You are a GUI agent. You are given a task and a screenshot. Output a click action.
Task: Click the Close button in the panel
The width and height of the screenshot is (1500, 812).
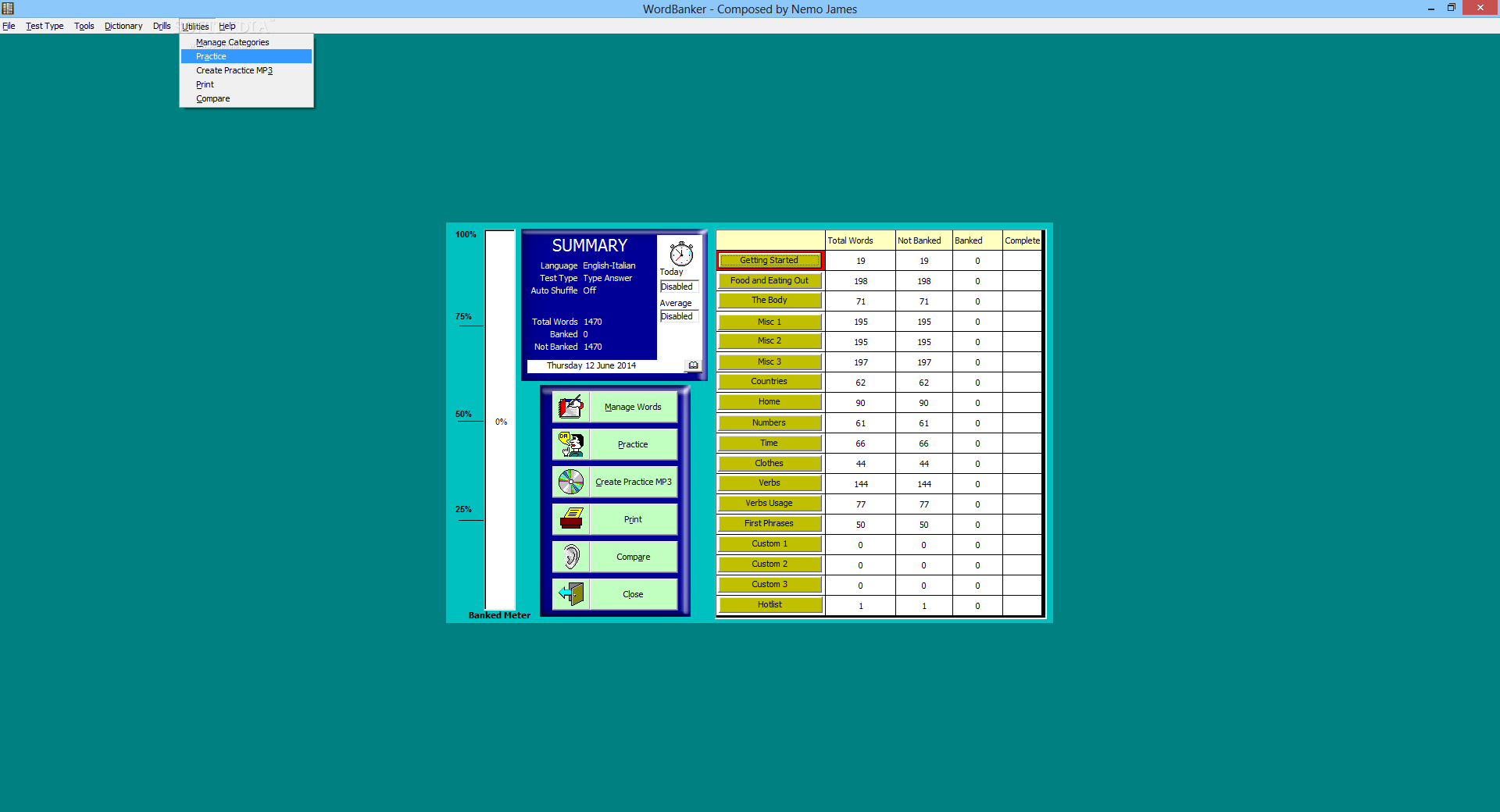pyautogui.click(x=633, y=594)
